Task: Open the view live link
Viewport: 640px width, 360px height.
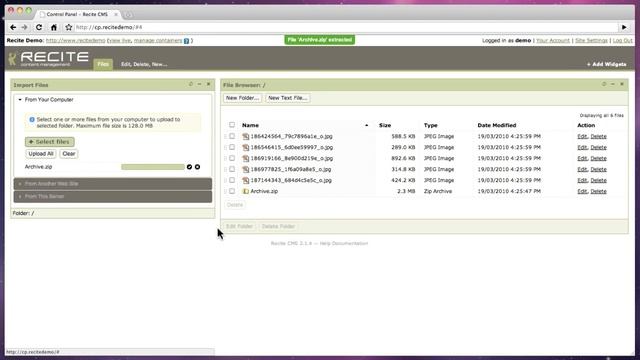Action: click(120, 41)
